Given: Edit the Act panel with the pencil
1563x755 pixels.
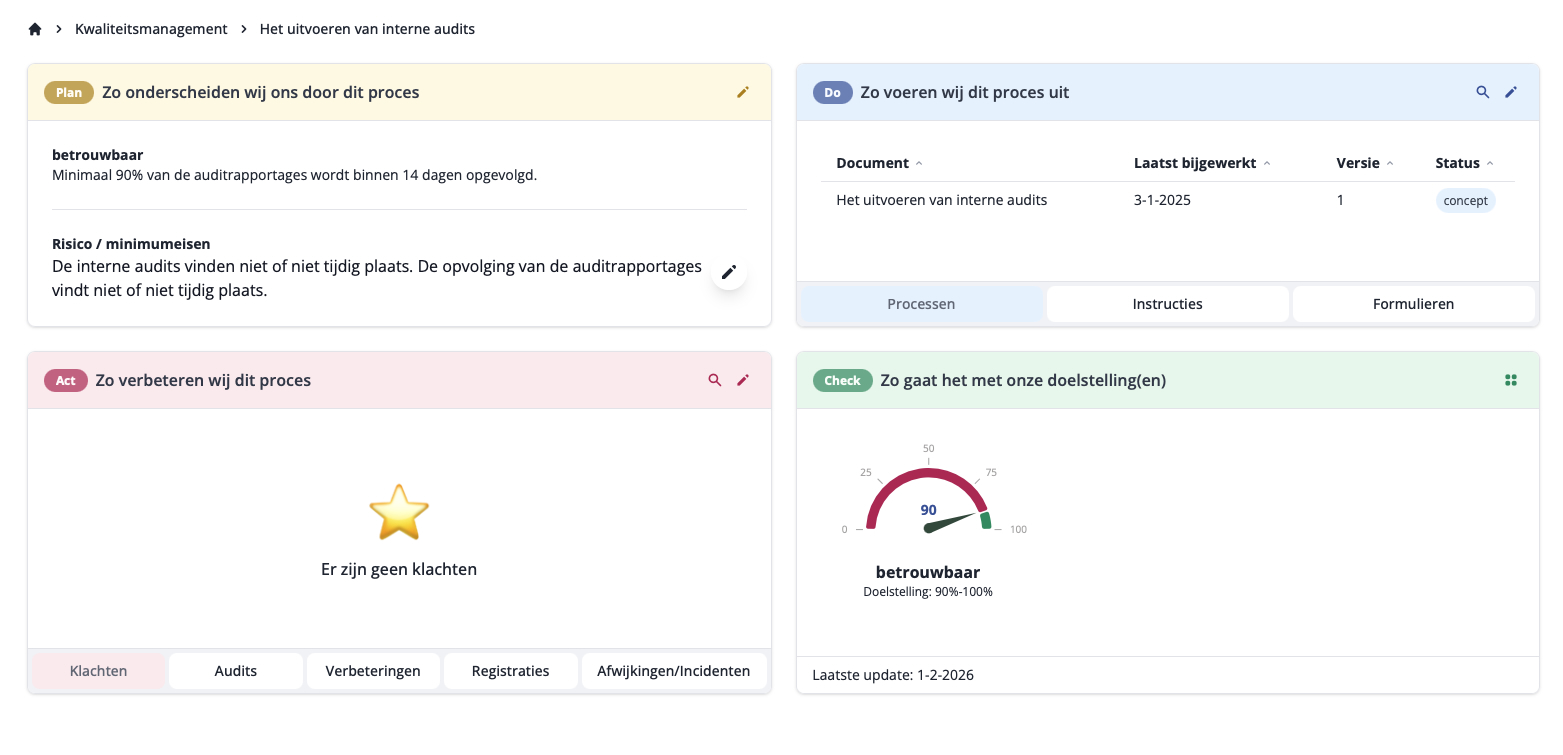Looking at the screenshot, I should (743, 380).
